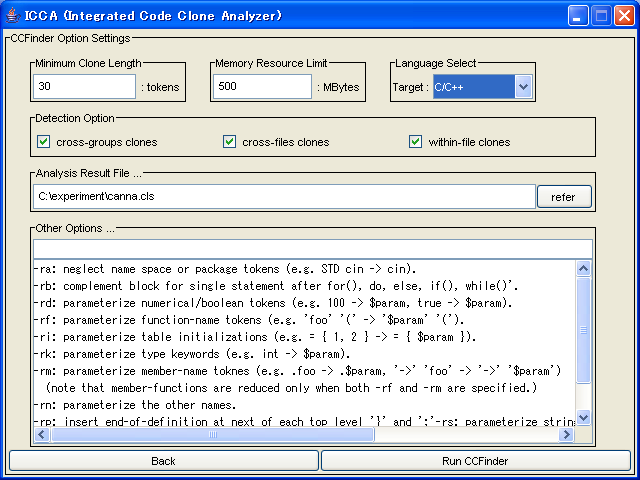Focus the Minimum Clone Length field
This screenshot has width=640, height=480.
(x=85, y=87)
